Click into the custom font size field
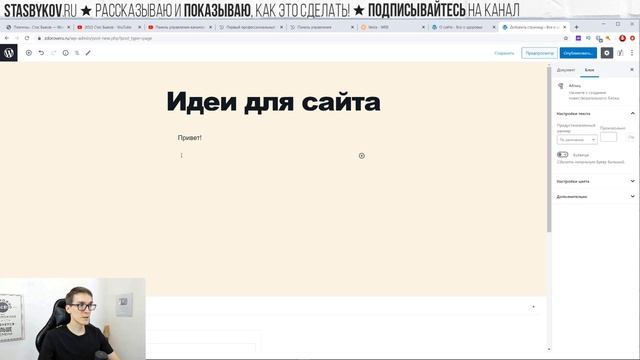The height and width of the screenshot is (360, 640). click(x=609, y=137)
